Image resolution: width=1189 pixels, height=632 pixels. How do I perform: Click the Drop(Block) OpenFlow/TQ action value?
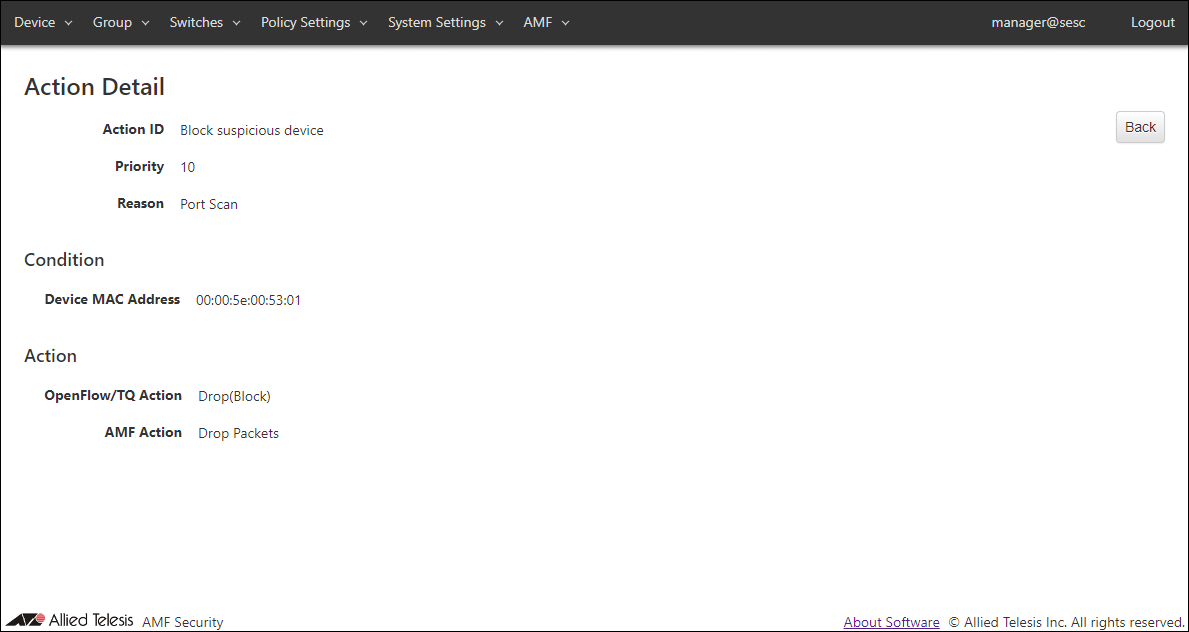click(234, 396)
